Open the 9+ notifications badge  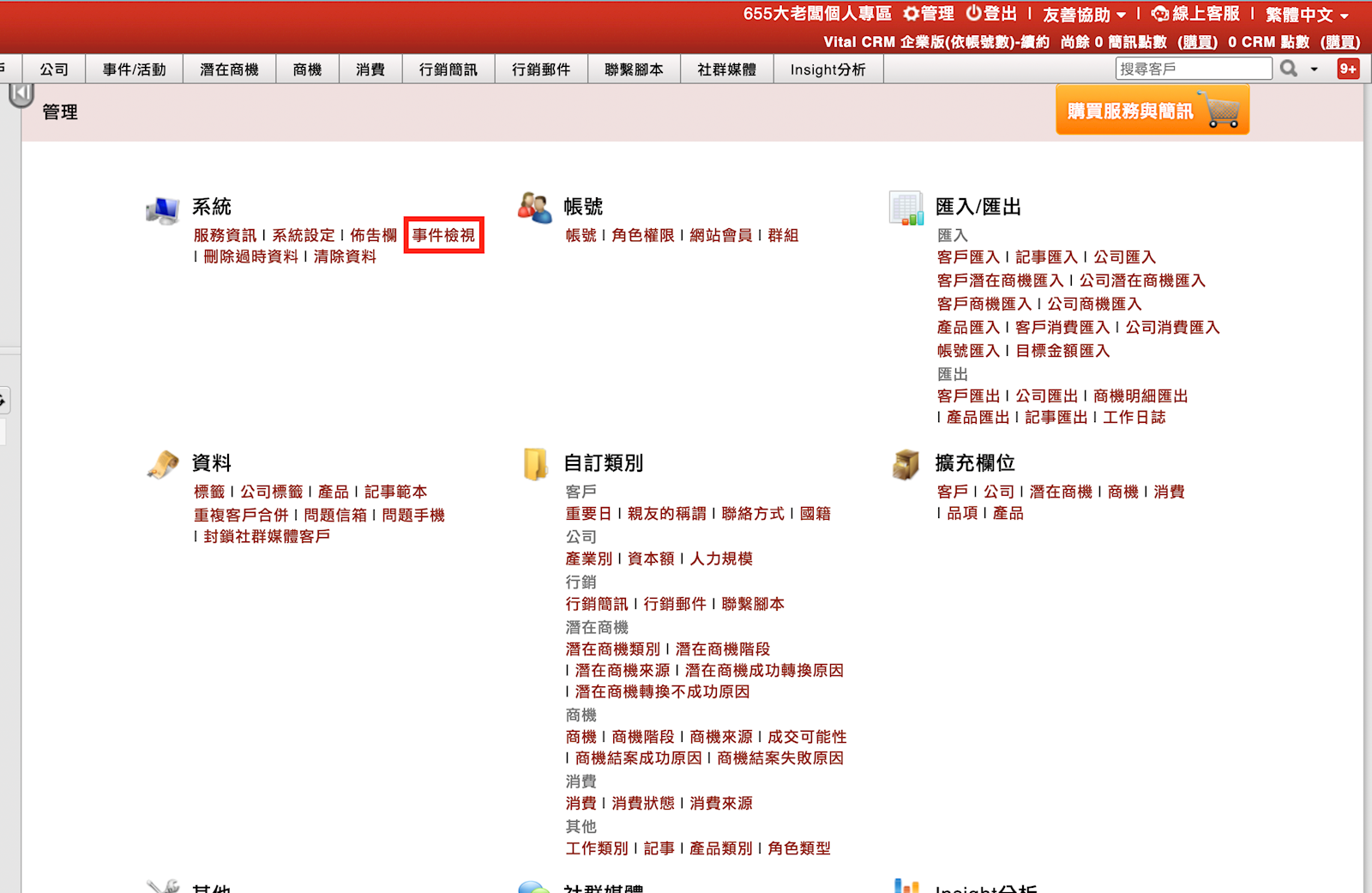[1348, 69]
